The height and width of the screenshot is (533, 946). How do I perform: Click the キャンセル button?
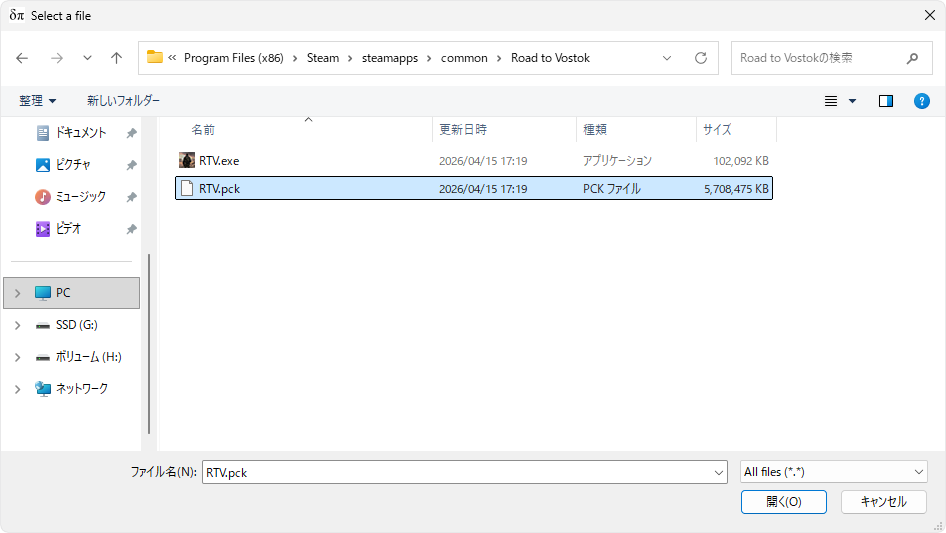pos(883,502)
